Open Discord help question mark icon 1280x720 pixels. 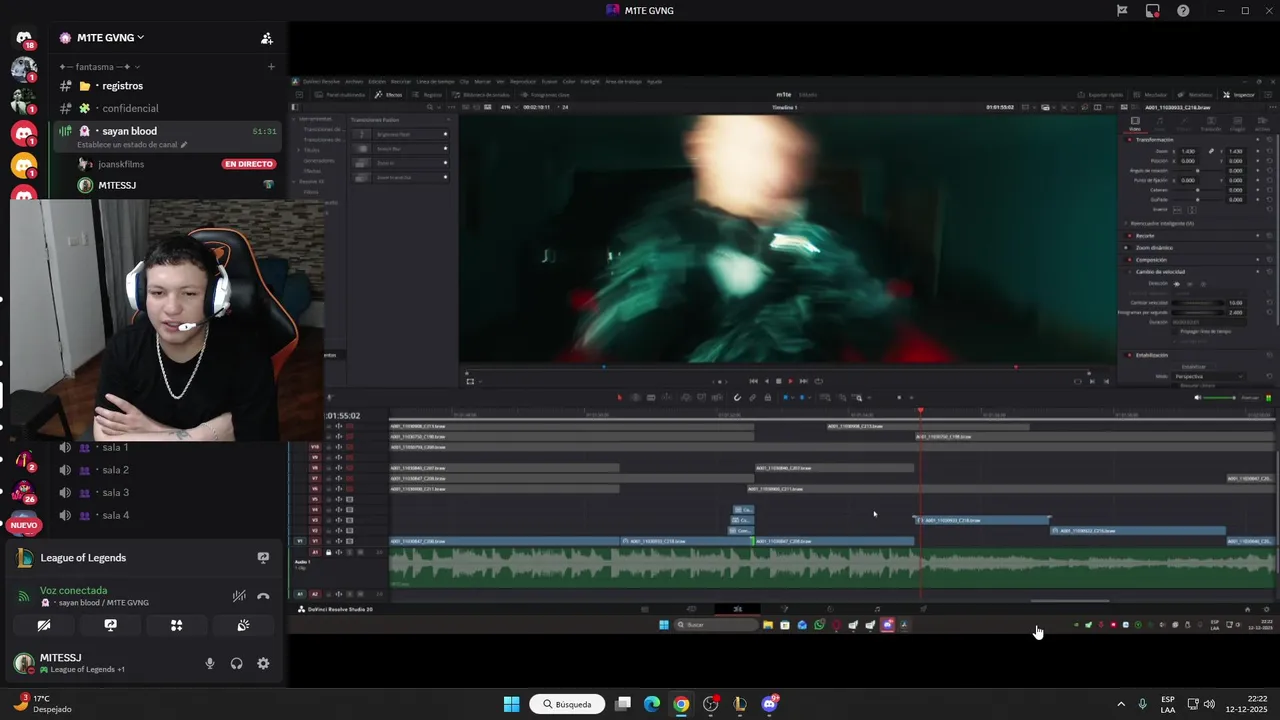point(1183,11)
